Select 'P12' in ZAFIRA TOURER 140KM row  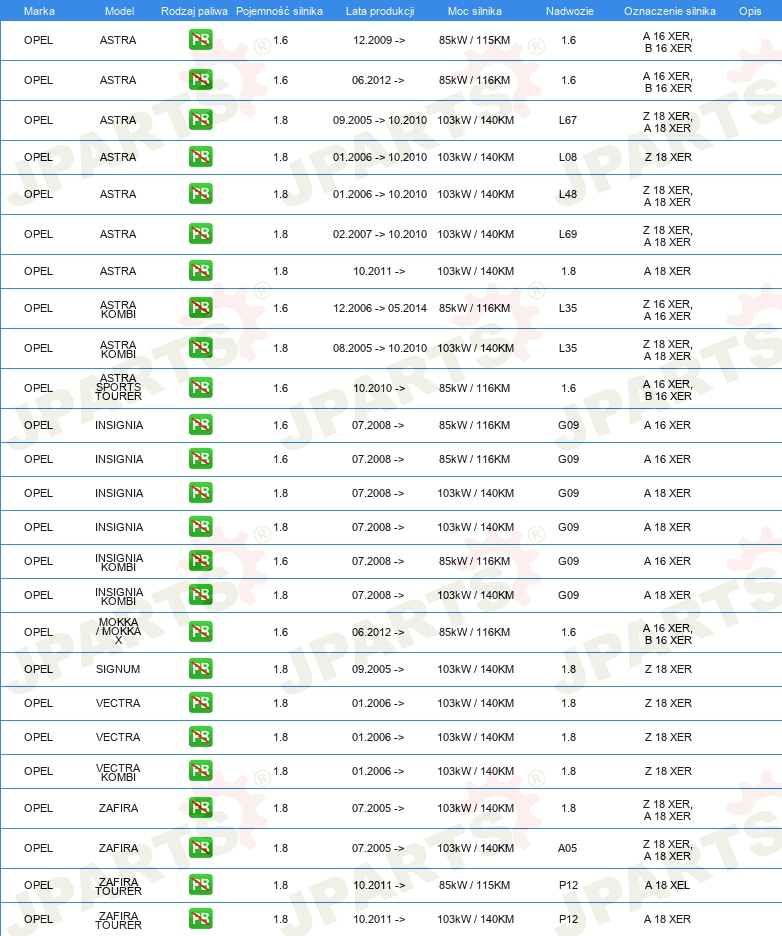coord(568,919)
